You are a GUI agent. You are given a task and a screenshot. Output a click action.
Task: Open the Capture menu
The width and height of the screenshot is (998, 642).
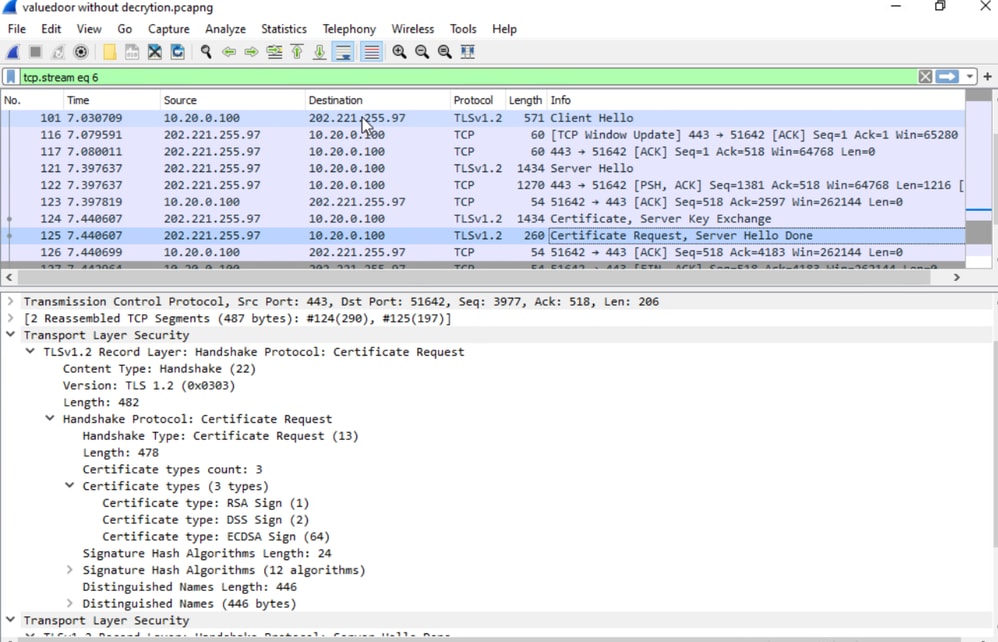(x=169, y=29)
